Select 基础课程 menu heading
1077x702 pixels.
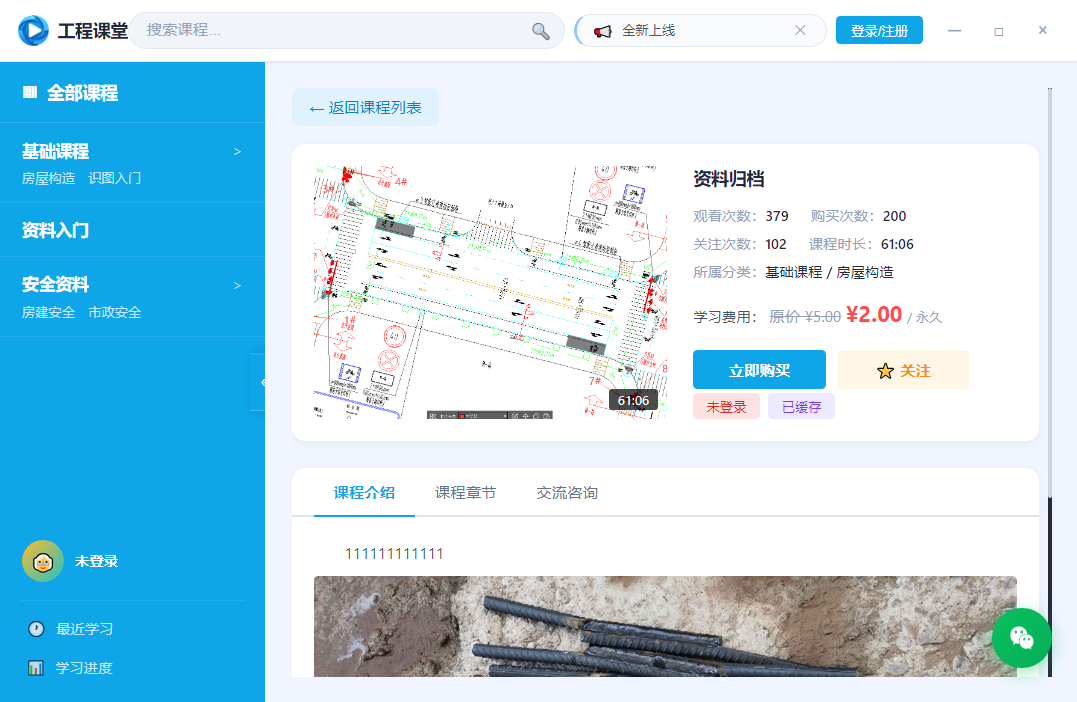tap(56, 151)
